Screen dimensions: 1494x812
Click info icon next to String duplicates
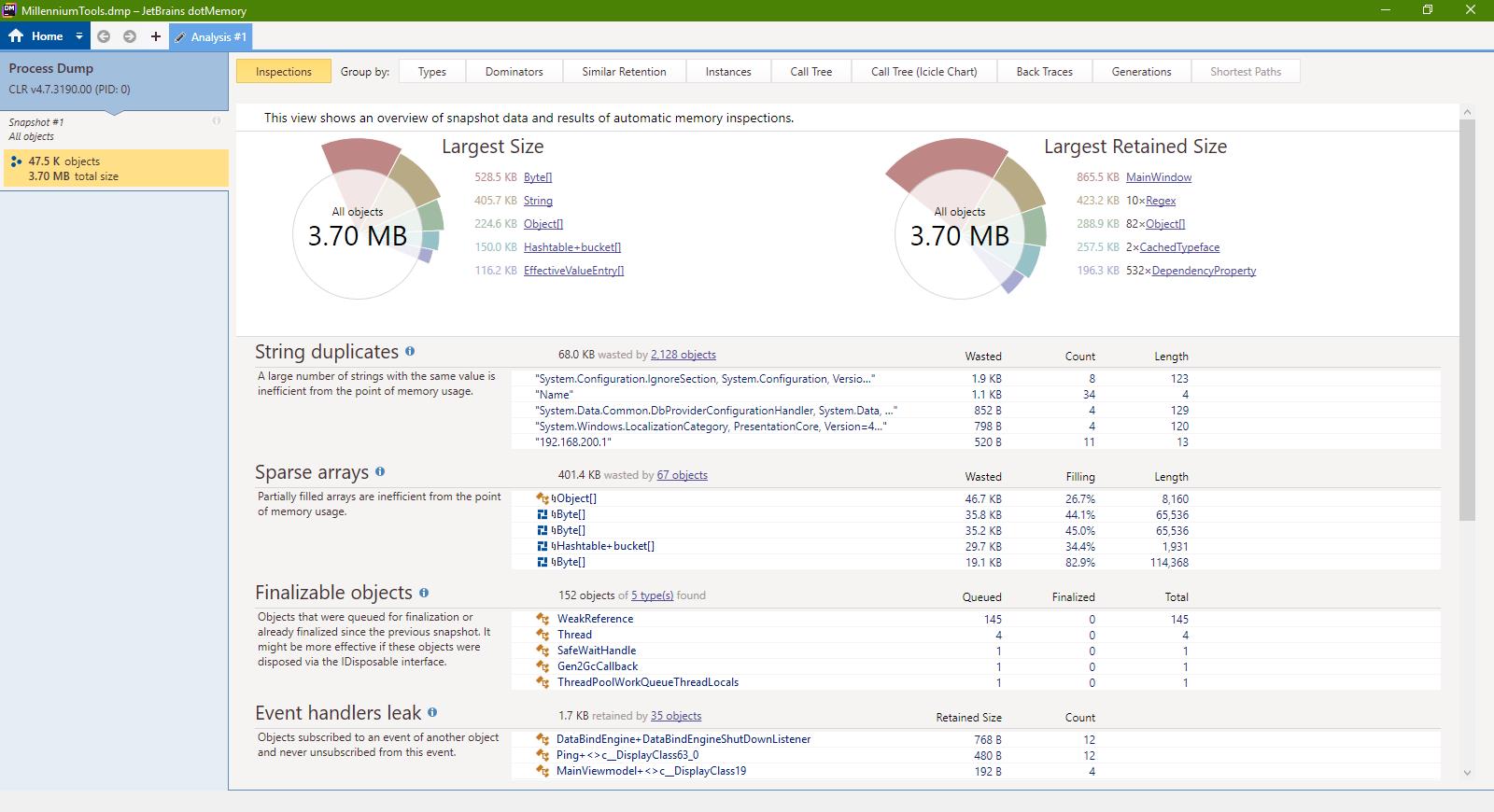coord(410,351)
